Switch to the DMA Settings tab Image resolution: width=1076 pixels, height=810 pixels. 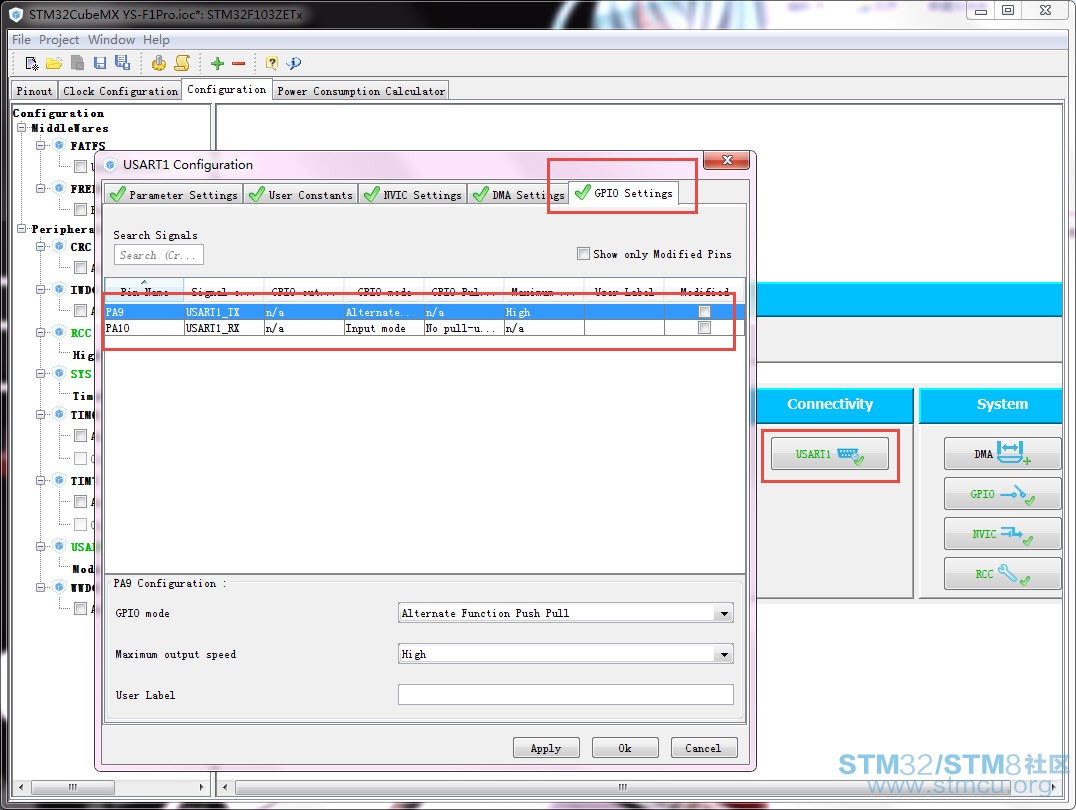pyautogui.click(x=519, y=195)
